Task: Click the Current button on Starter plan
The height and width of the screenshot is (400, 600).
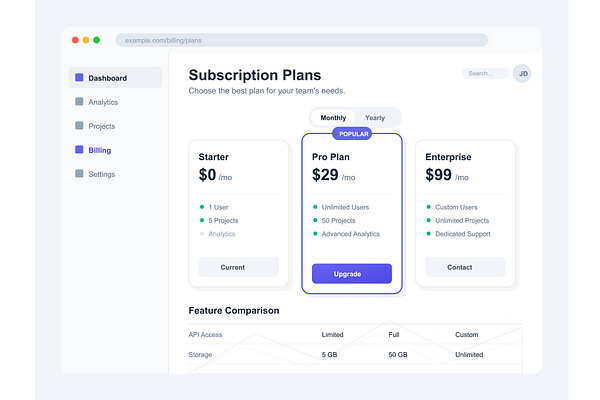Action: pos(238,267)
